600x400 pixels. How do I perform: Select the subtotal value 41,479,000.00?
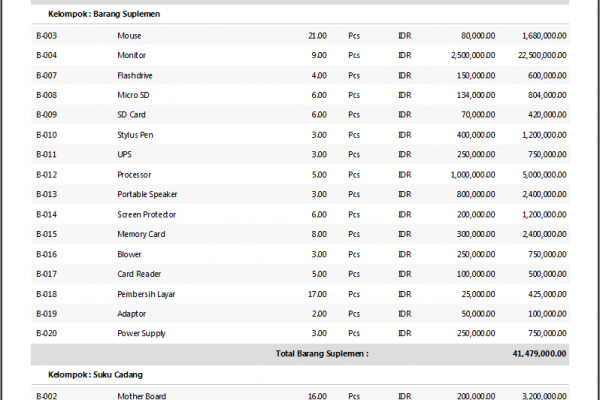pyautogui.click(x=539, y=353)
